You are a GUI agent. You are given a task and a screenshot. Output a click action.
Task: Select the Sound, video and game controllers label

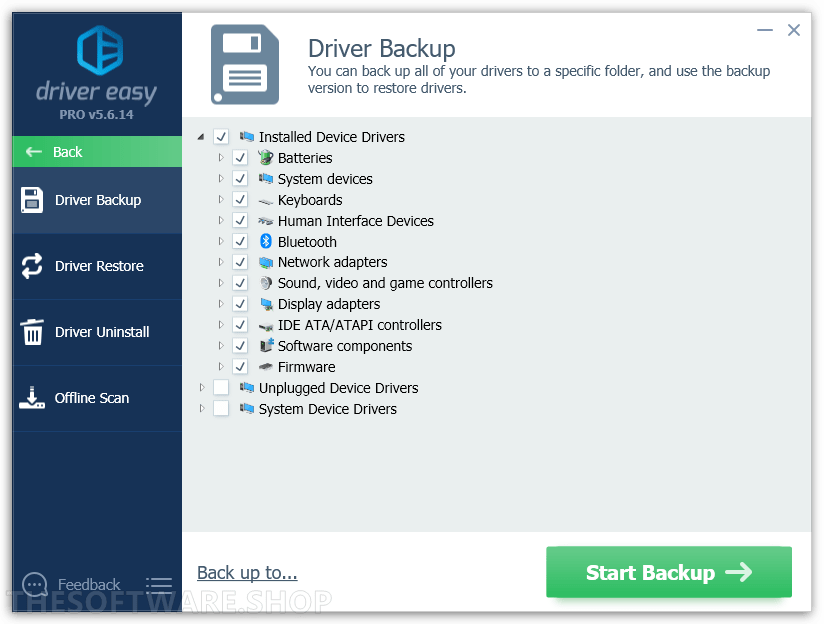pyautogui.click(x=385, y=283)
